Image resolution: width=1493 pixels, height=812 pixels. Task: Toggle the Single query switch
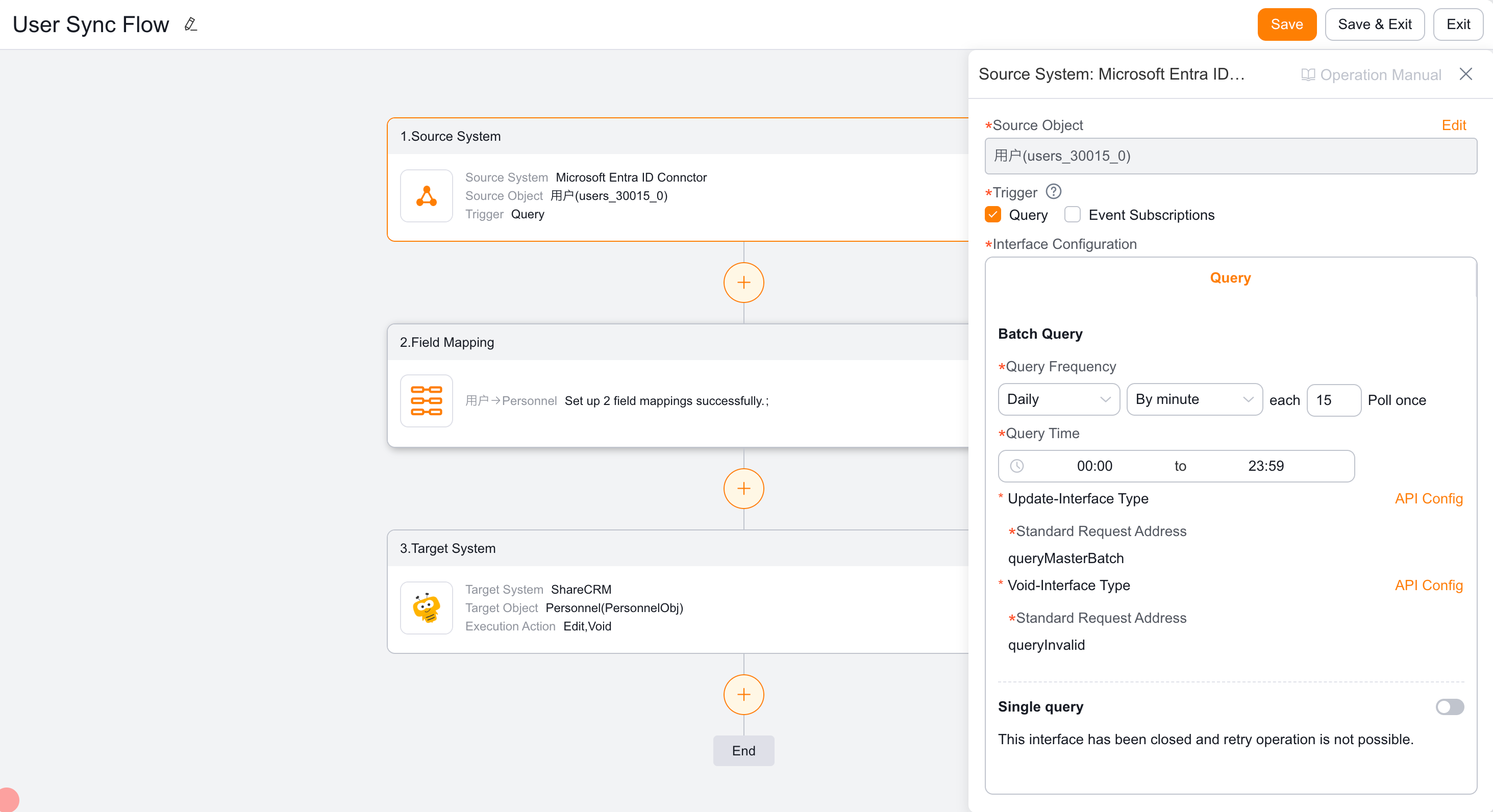tap(1449, 706)
